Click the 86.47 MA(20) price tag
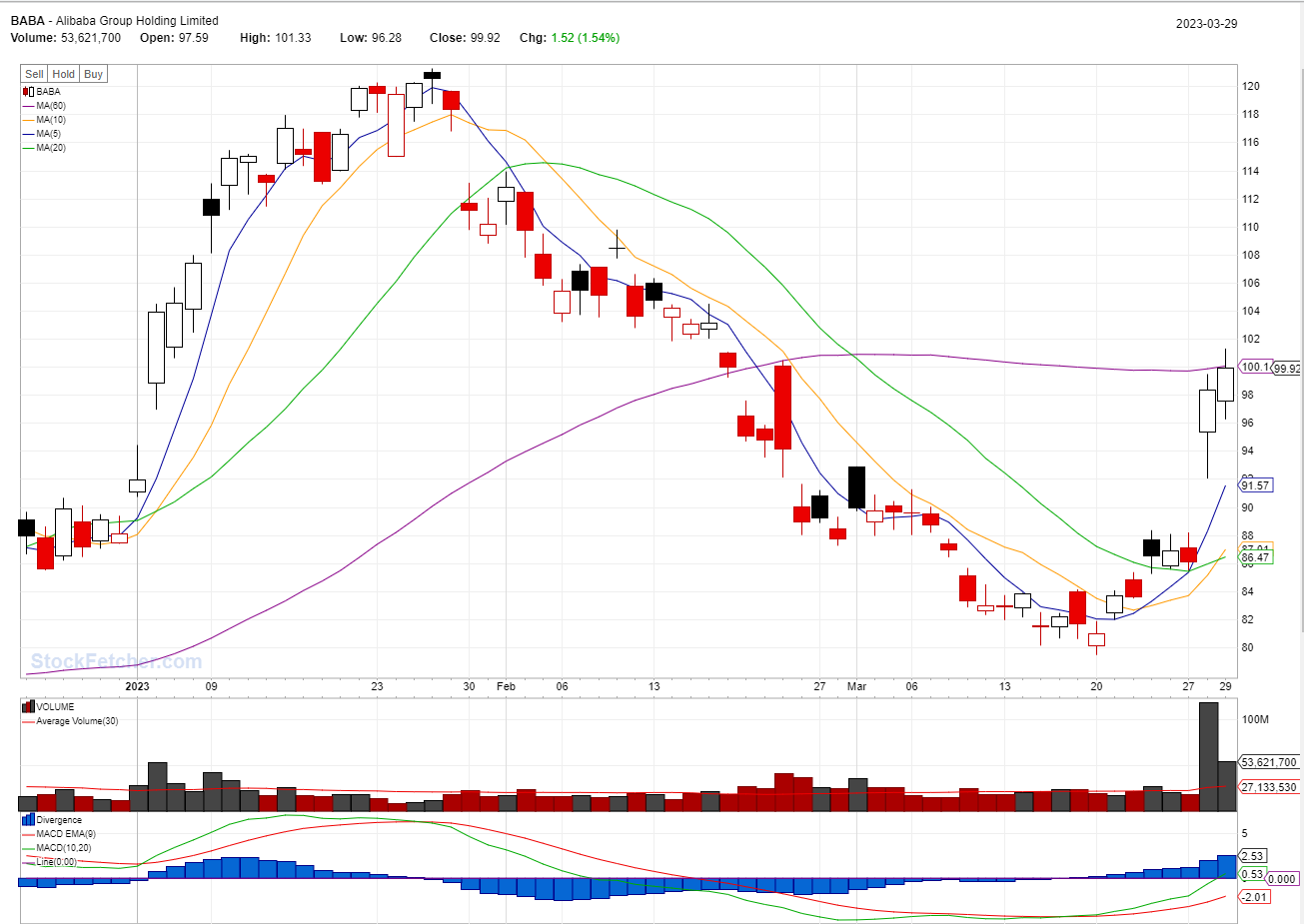1304x924 pixels. tap(1255, 557)
